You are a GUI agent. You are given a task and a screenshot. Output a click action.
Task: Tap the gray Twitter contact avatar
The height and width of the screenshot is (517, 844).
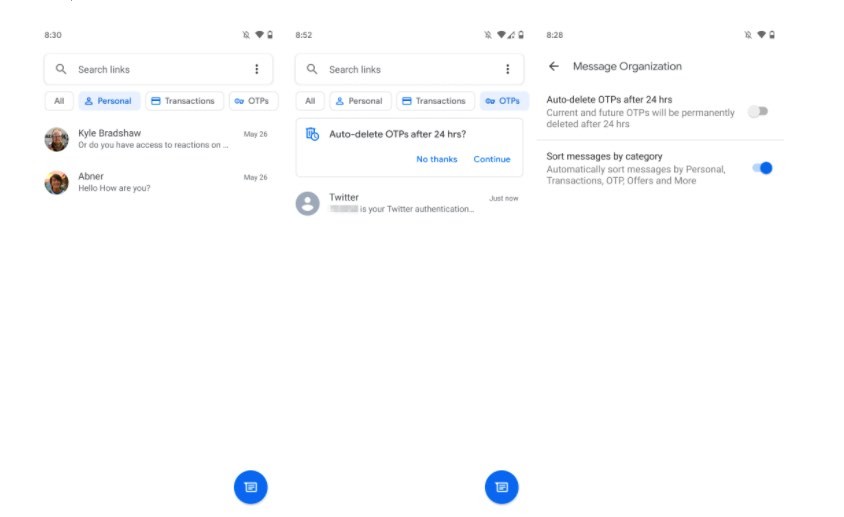[x=308, y=203]
